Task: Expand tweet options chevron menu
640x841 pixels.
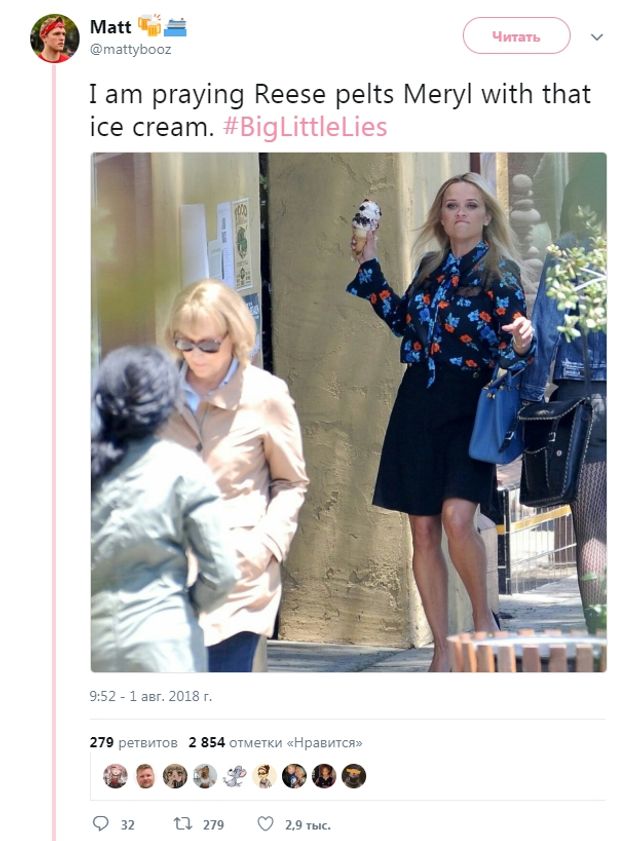Action: 597,37
